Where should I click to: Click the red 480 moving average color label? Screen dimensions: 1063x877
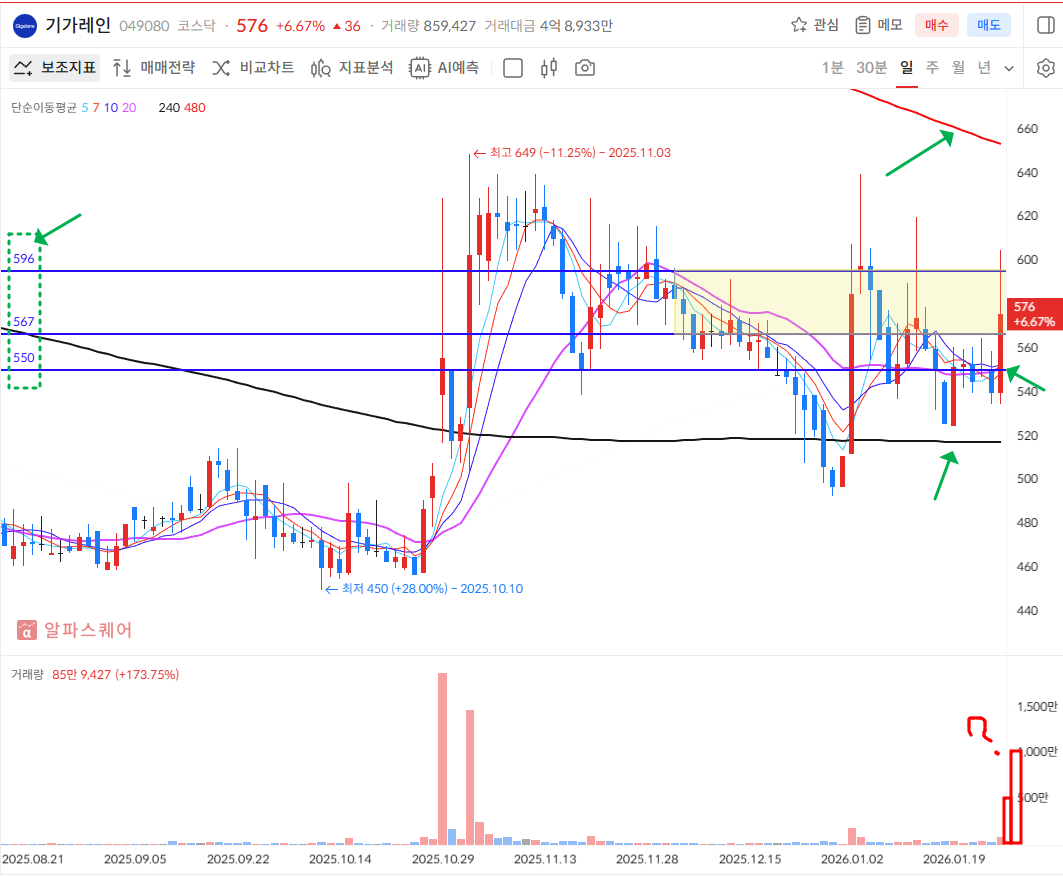tap(195, 107)
